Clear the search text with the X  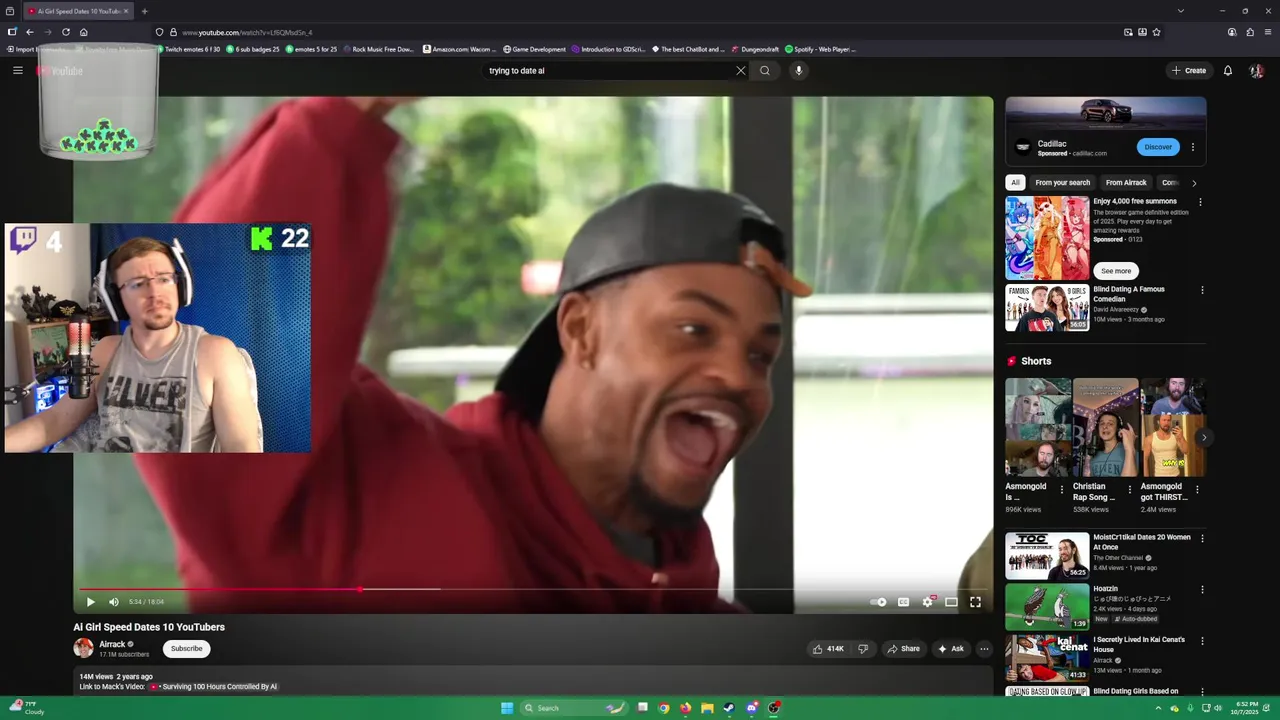tap(741, 71)
